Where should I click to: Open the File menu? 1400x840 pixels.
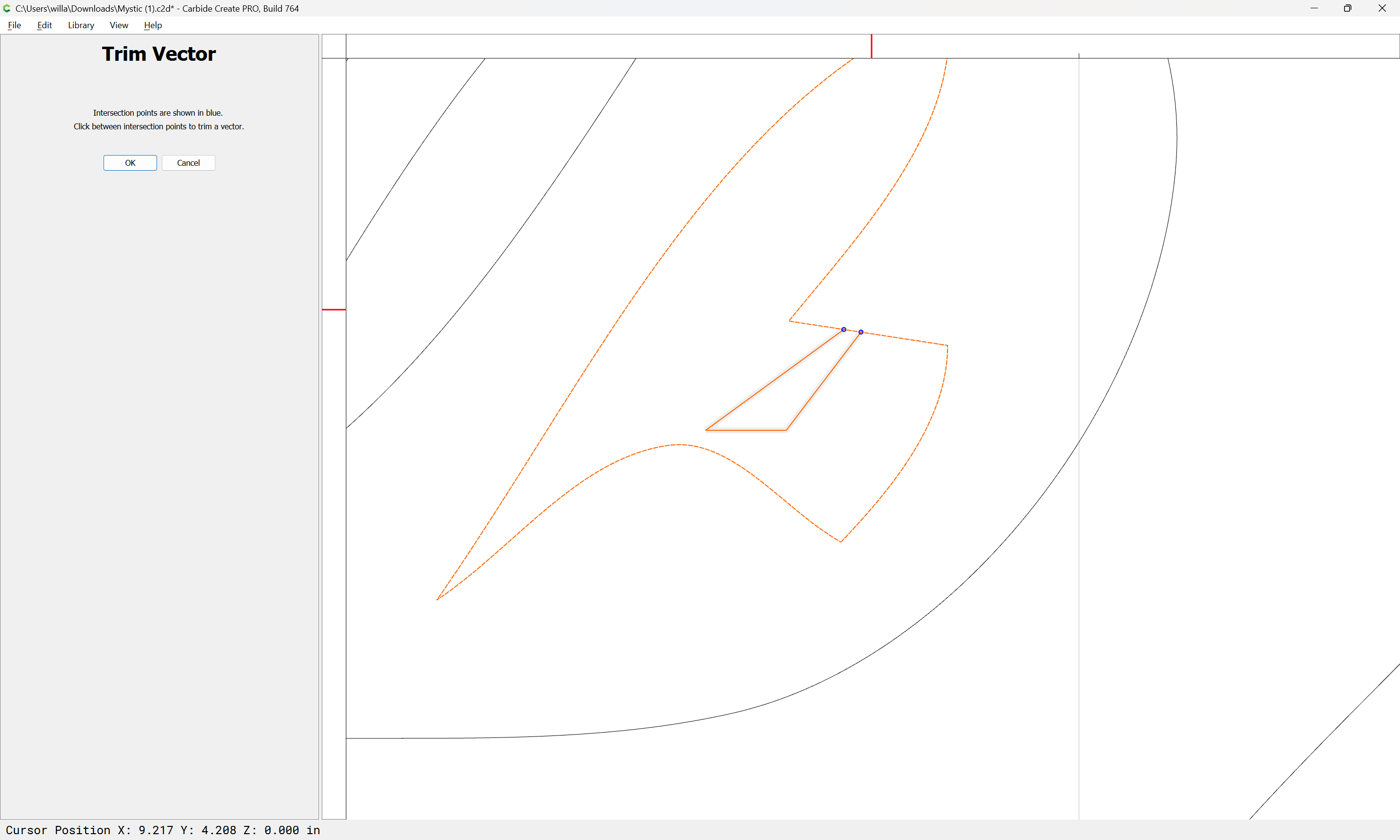coord(14,25)
